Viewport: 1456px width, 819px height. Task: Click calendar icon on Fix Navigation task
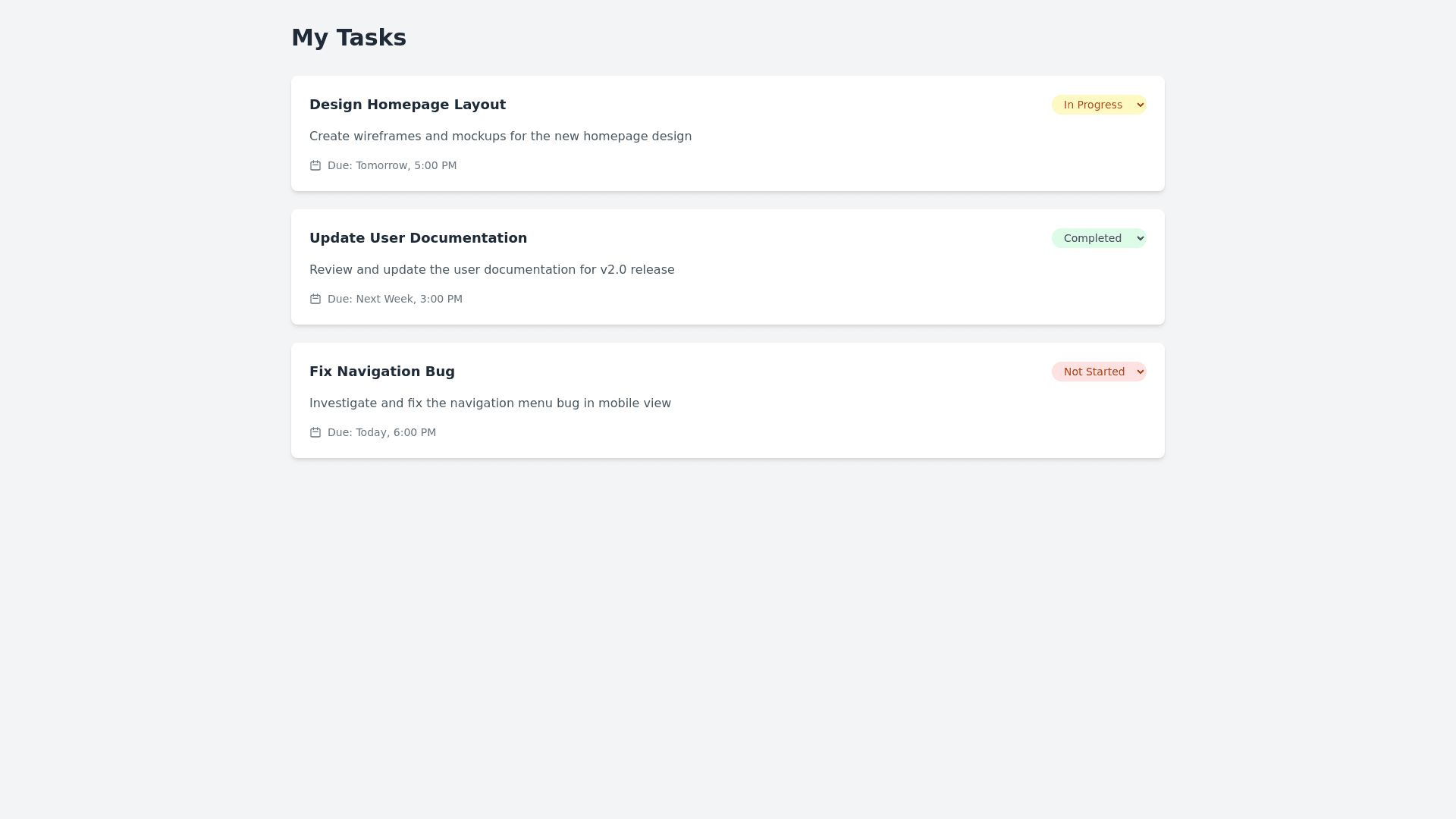click(315, 432)
